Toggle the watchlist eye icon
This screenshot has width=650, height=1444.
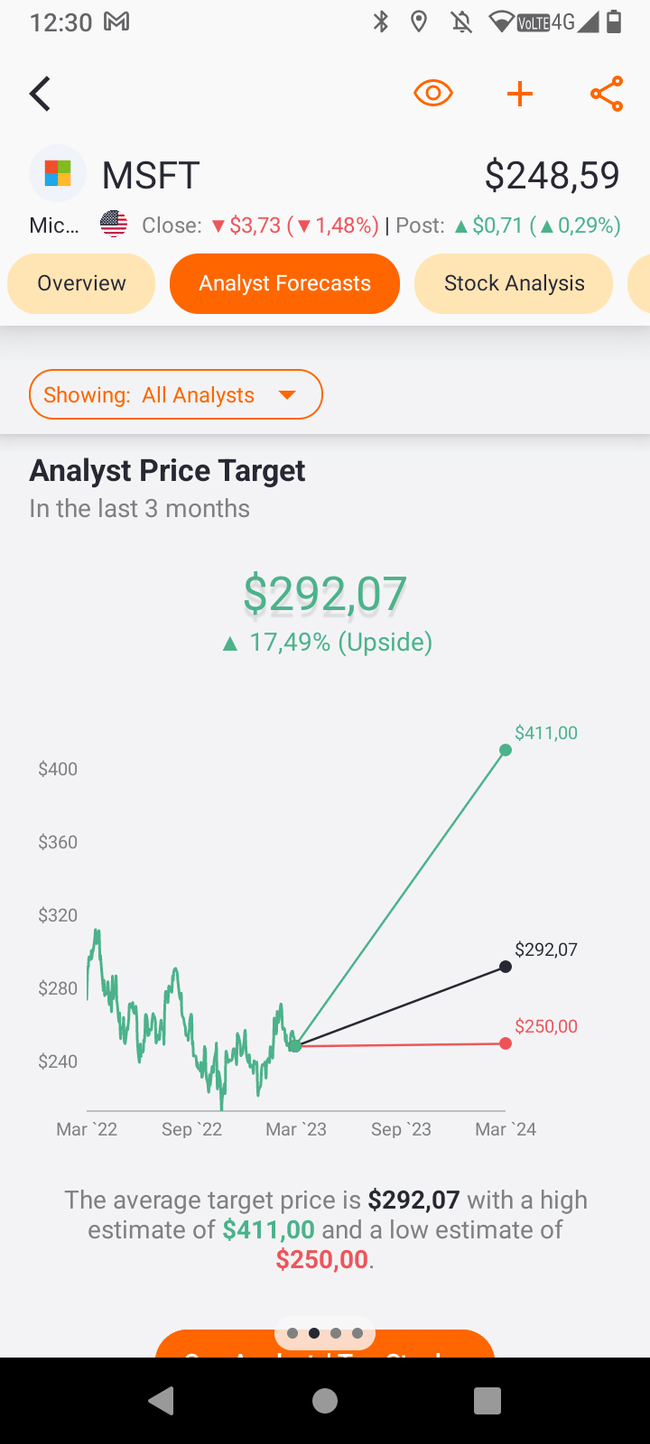[x=433, y=94]
